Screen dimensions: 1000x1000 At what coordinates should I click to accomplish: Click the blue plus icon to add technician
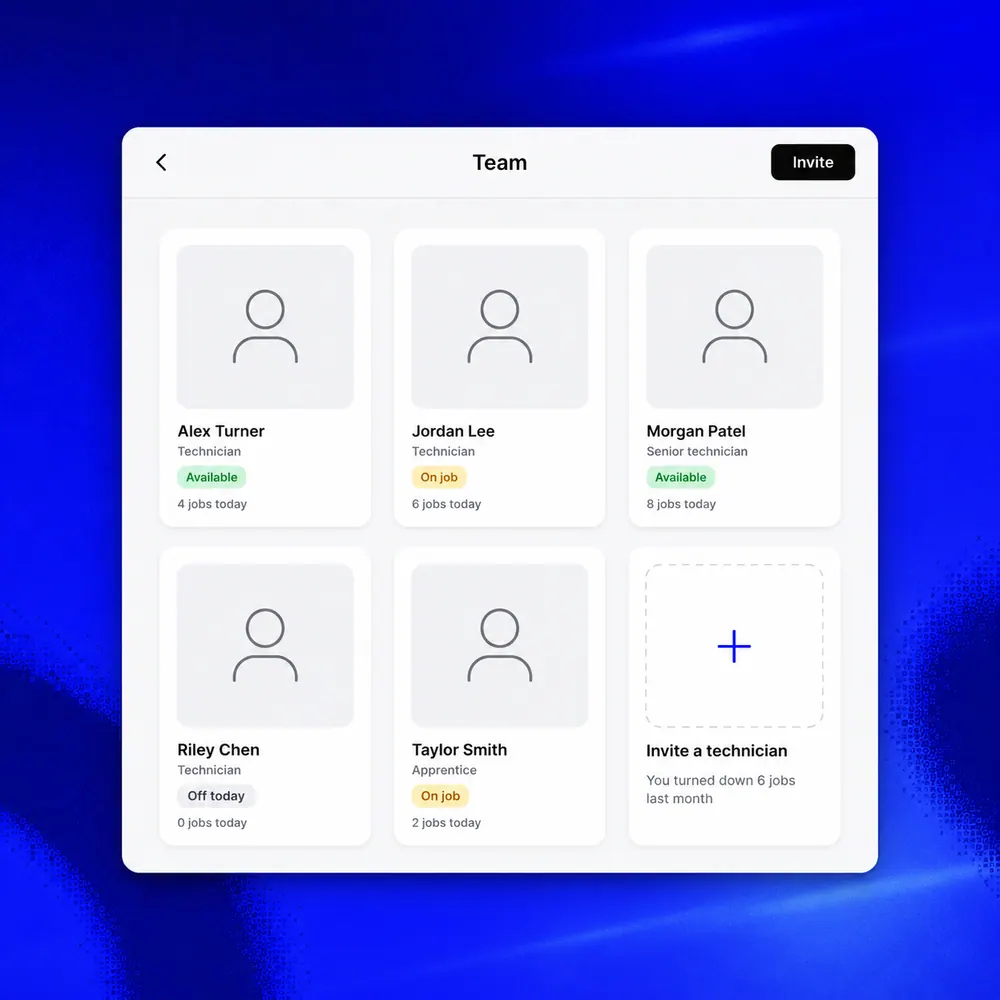734,646
